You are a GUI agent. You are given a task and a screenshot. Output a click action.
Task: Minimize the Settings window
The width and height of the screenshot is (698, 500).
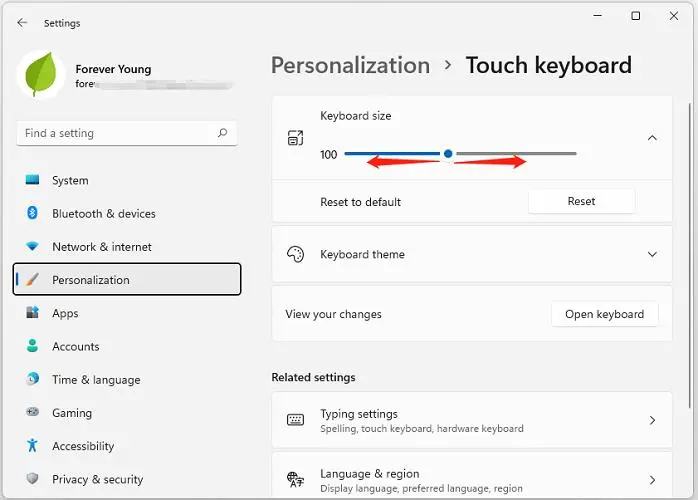597,16
